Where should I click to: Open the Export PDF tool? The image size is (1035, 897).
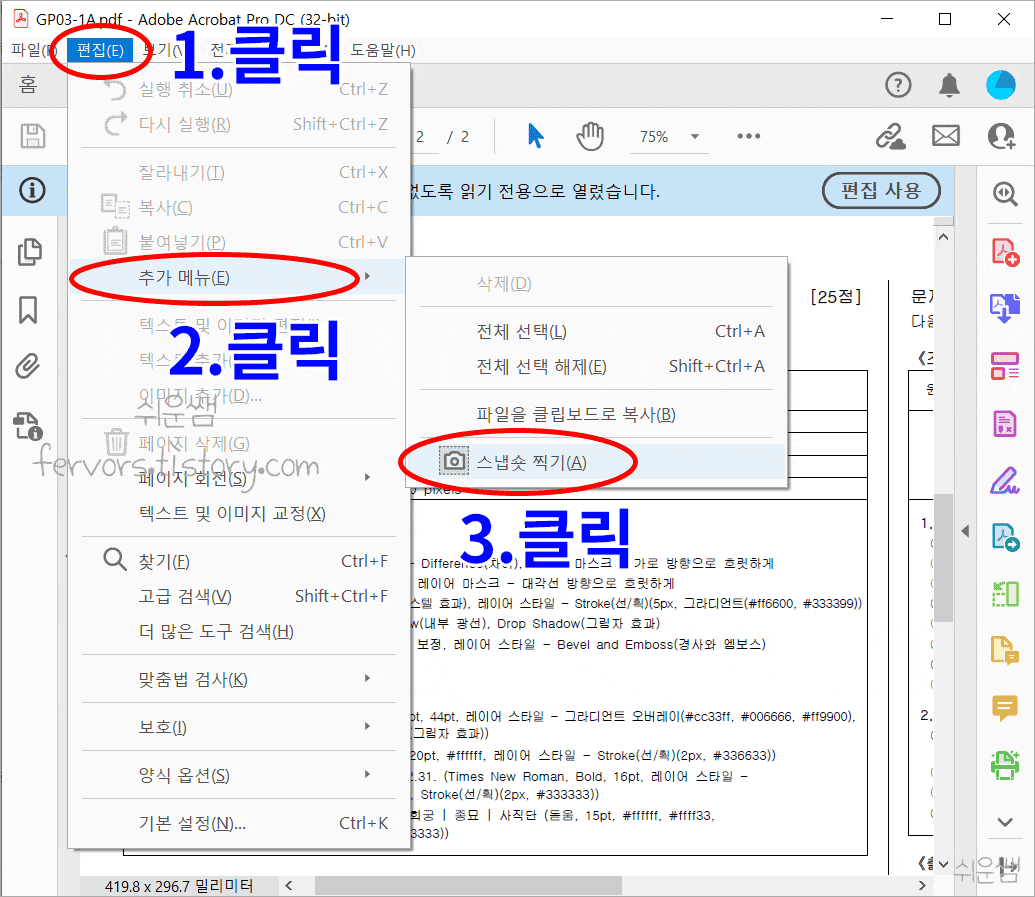(x=1003, y=307)
